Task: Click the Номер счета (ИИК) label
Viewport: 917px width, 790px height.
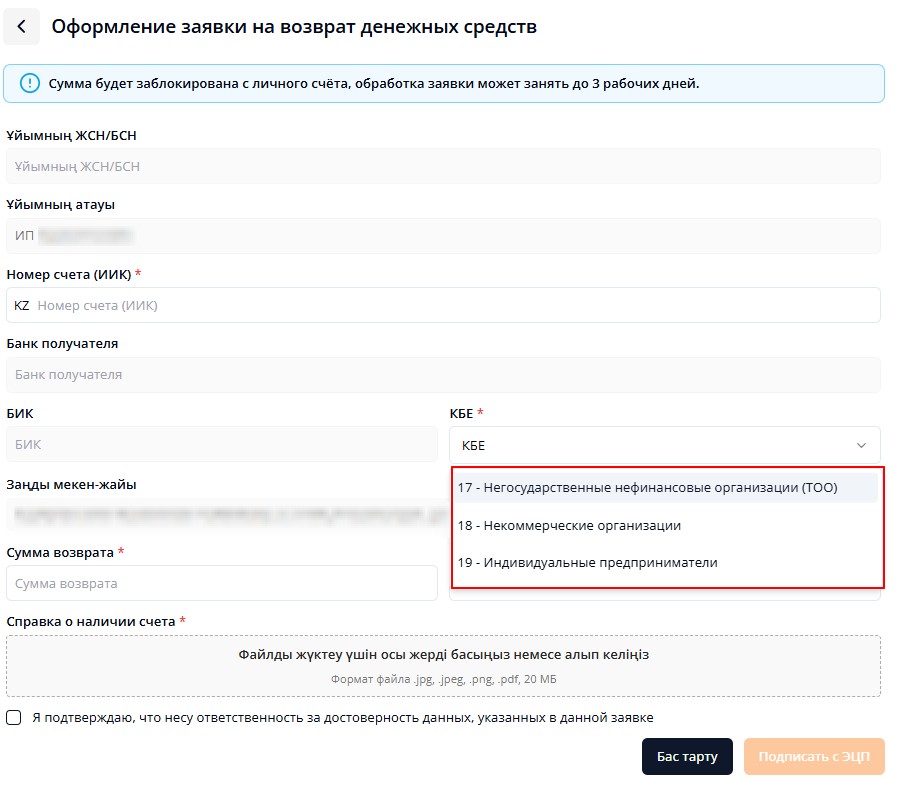Action: (69, 274)
